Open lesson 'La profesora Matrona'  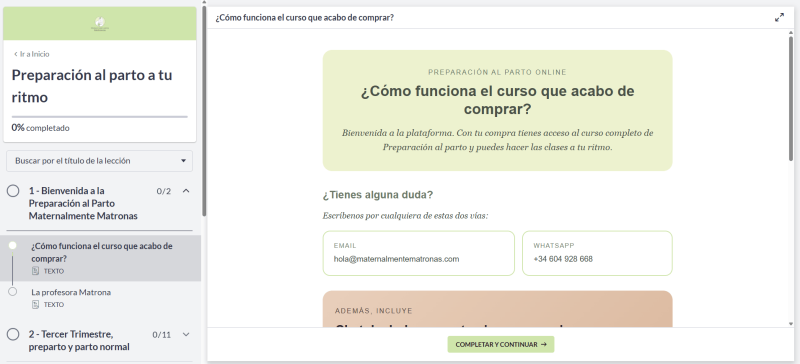(71, 292)
